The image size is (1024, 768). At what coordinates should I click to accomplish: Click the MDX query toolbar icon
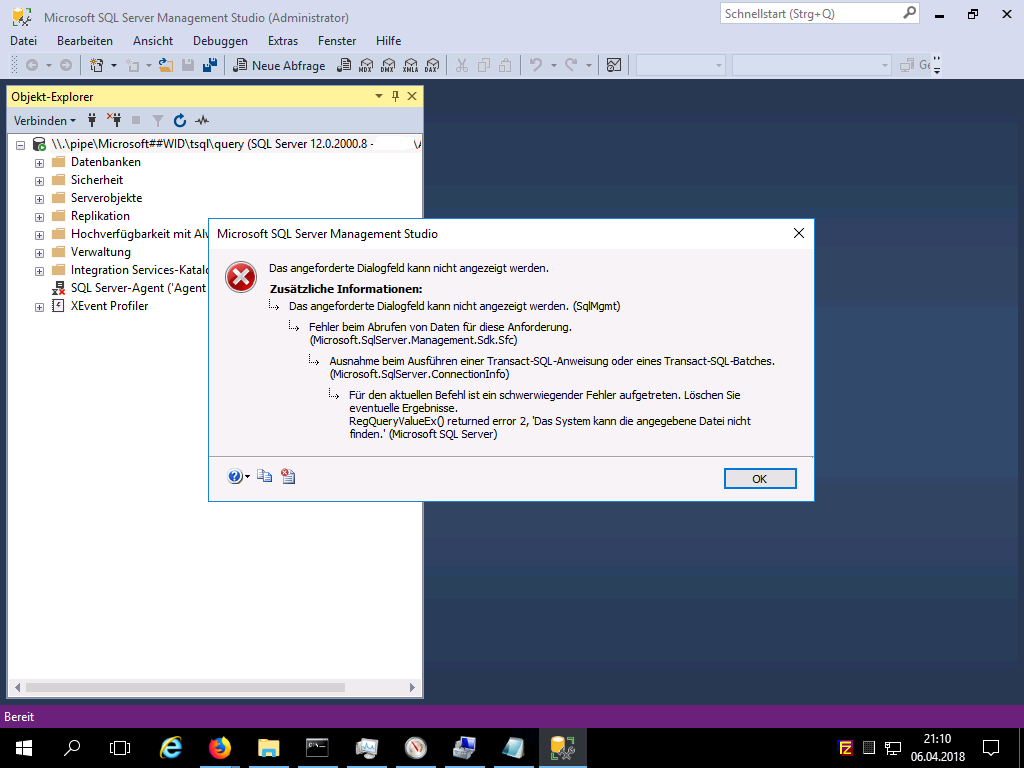[x=365, y=65]
